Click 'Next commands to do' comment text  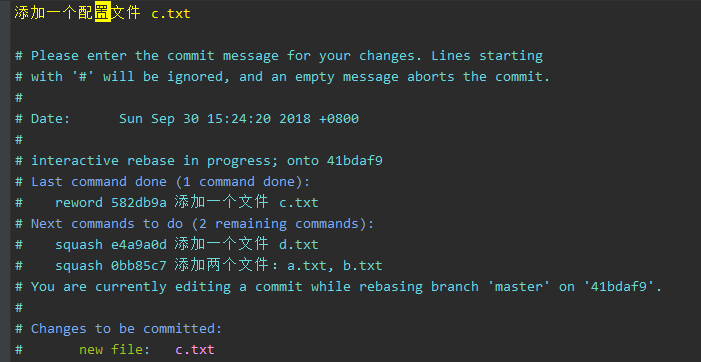click(106, 224)
